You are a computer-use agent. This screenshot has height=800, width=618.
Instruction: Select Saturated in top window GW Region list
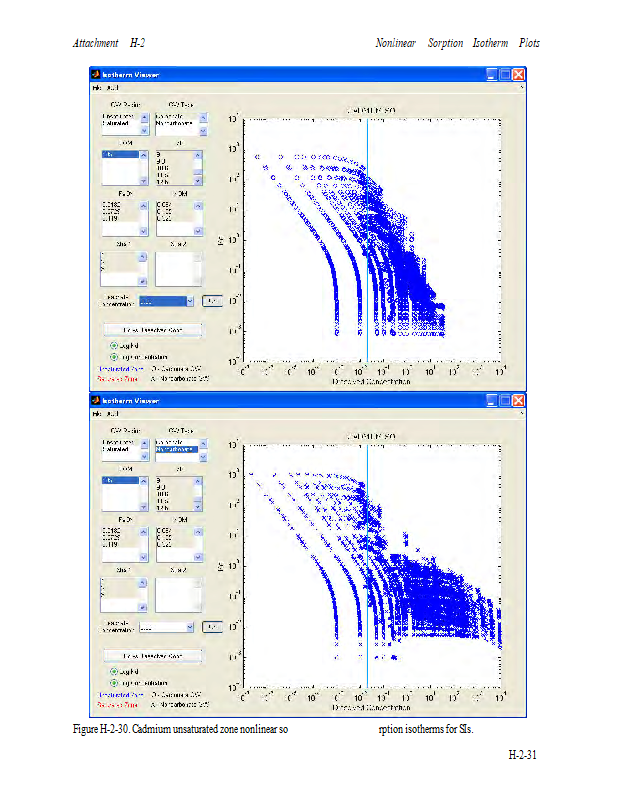[117, 125]
